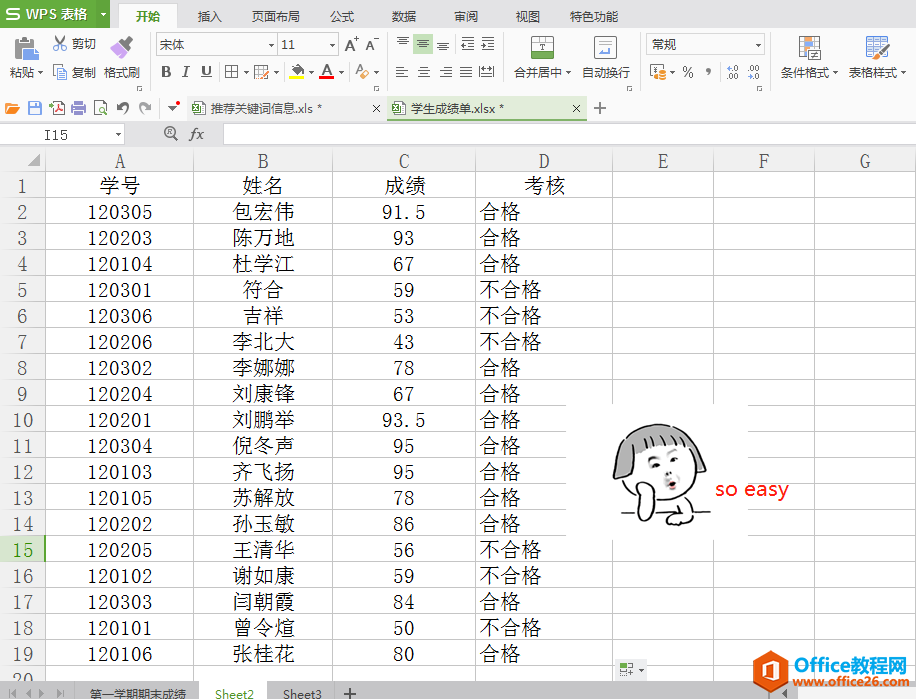916x699 pixels.
Task: Toggle Bold formatting
Action: click(x=166, y=72)
